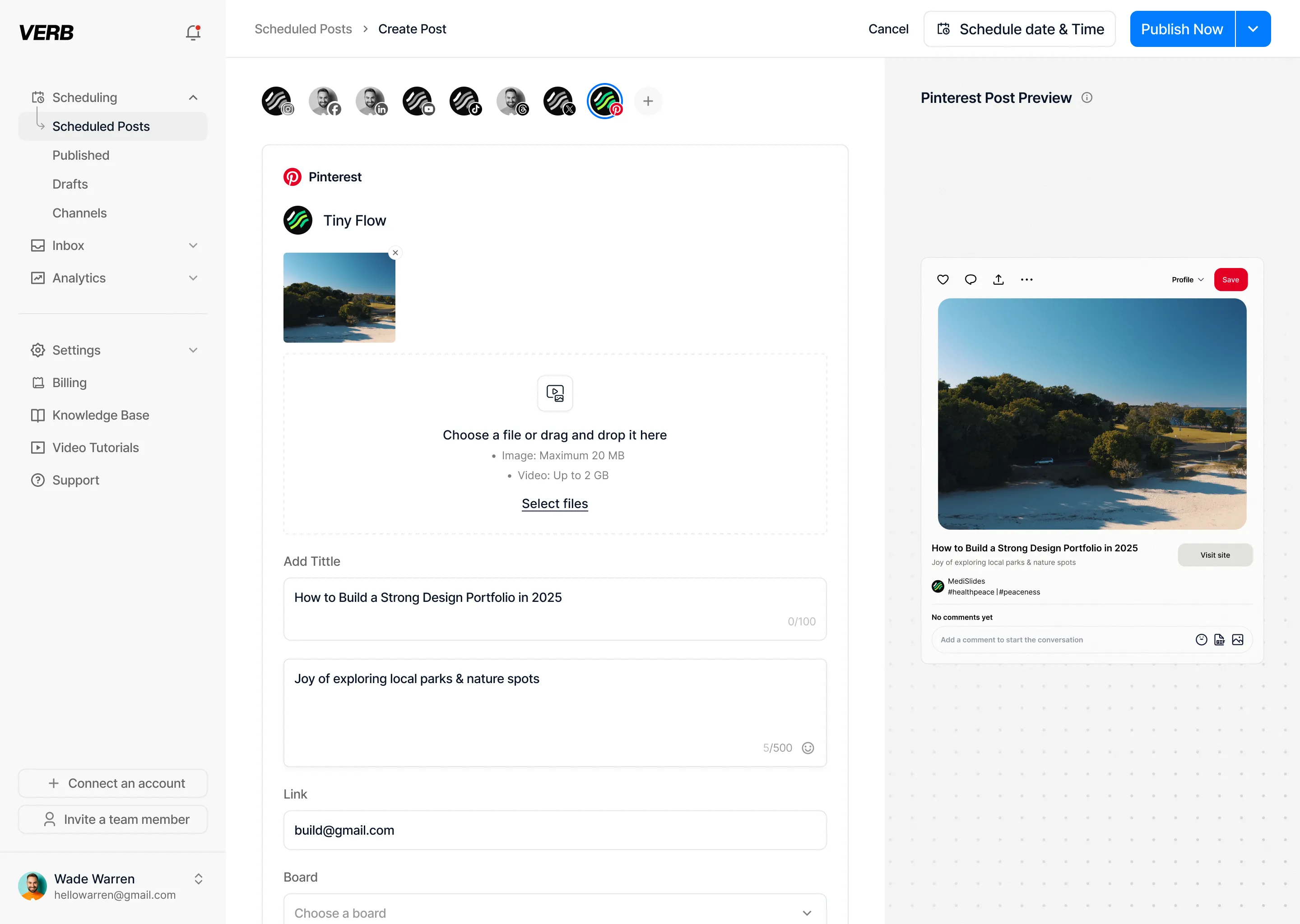Click Publish Now
Viewport: 1300px width, 924px height.
(x=1182, y=29)
